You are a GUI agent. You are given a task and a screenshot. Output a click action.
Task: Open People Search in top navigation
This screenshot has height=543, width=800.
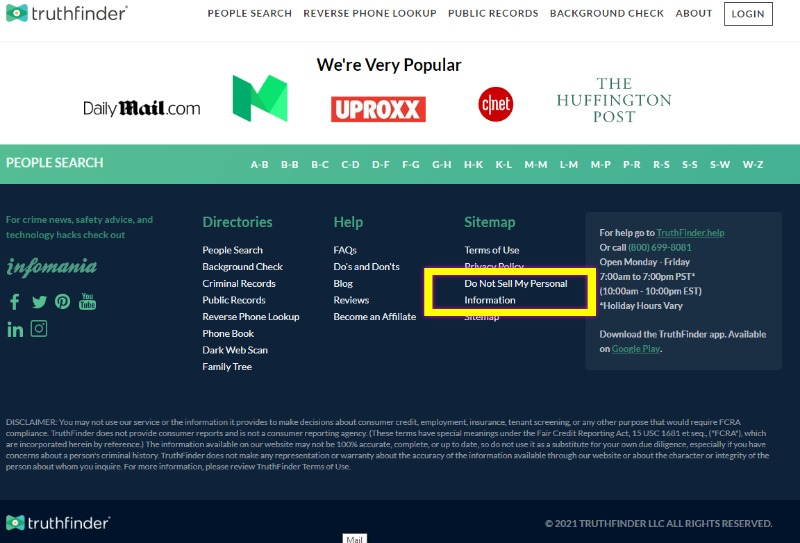249,13
